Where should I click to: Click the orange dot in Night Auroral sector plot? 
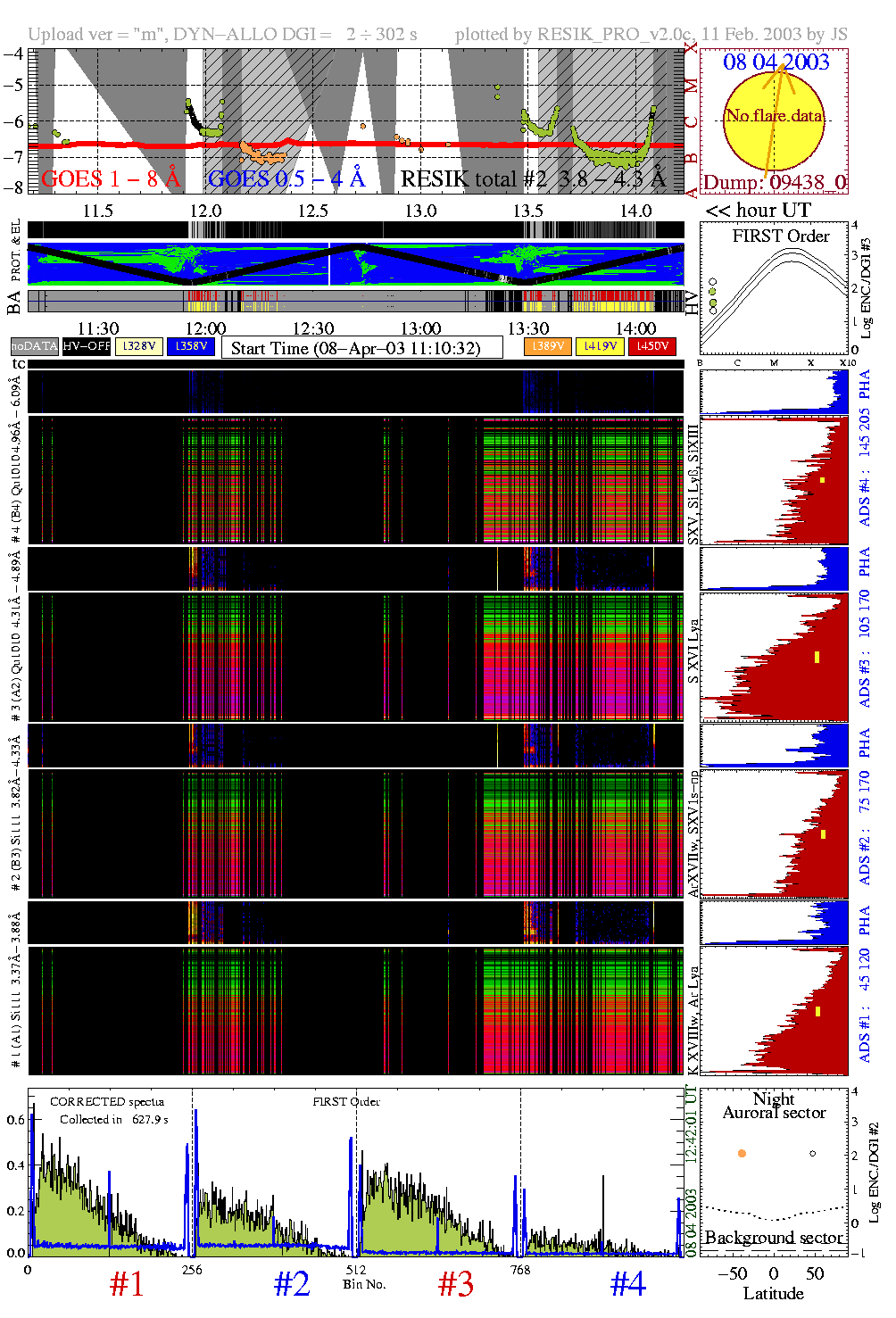click(x=742, y=1153)
